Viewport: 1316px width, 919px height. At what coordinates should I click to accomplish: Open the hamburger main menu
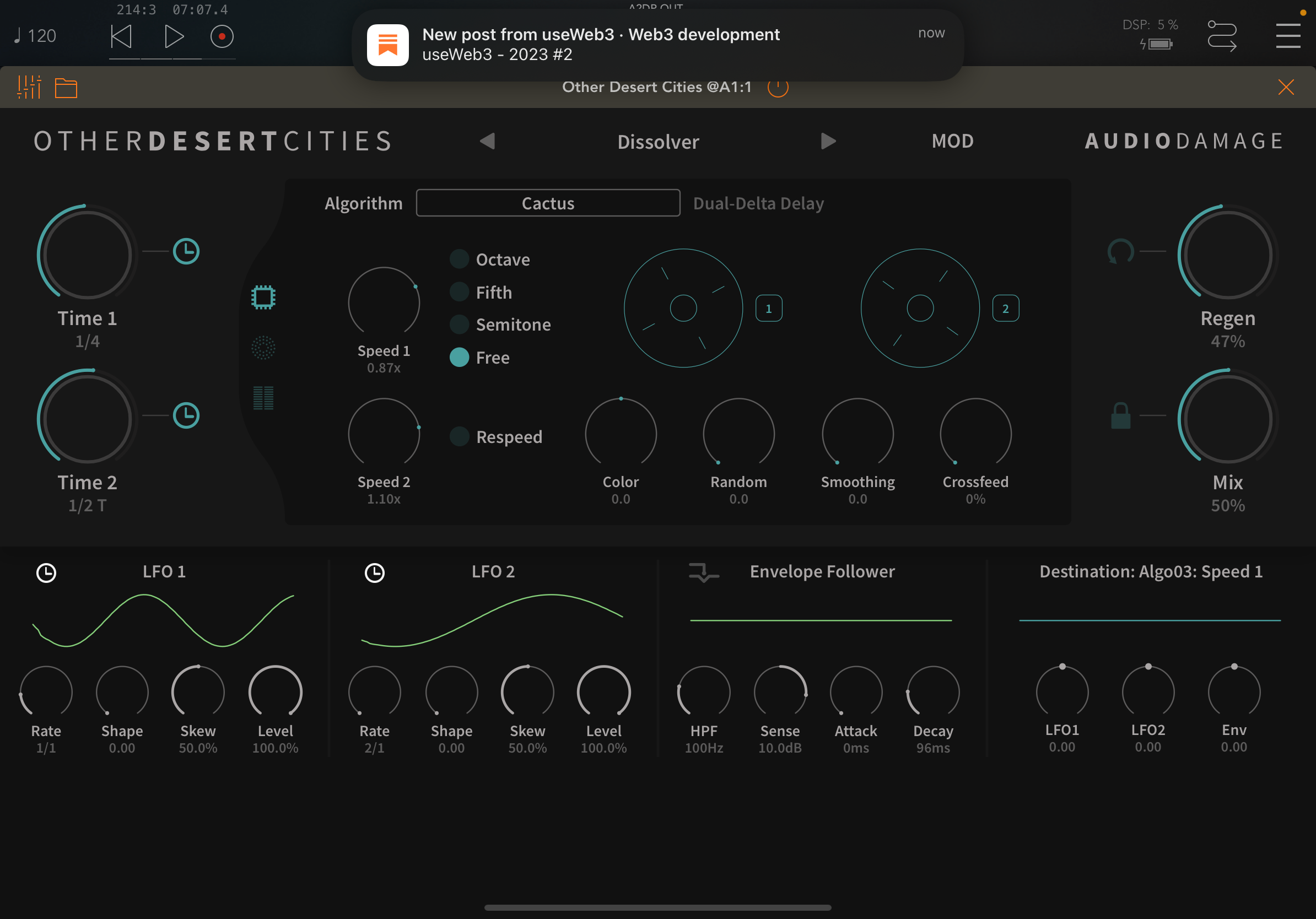pos(1288,35)
